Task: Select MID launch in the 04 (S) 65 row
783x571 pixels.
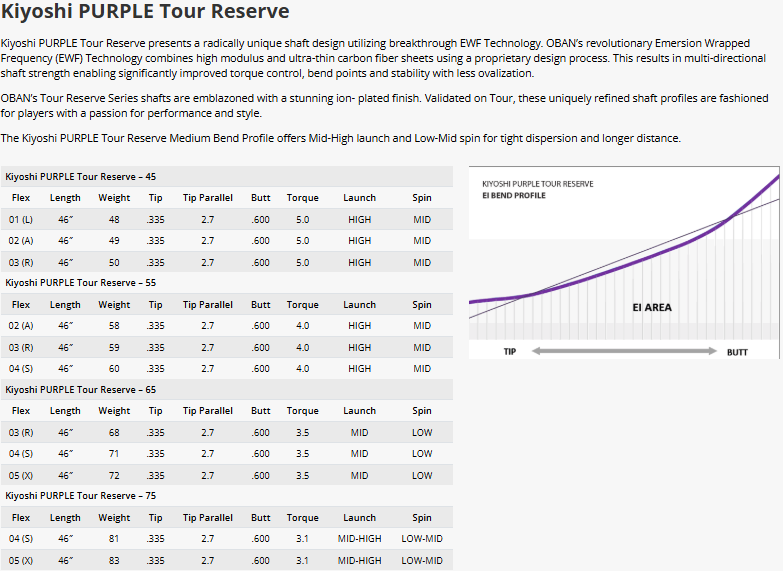Action: coord(360,454)
